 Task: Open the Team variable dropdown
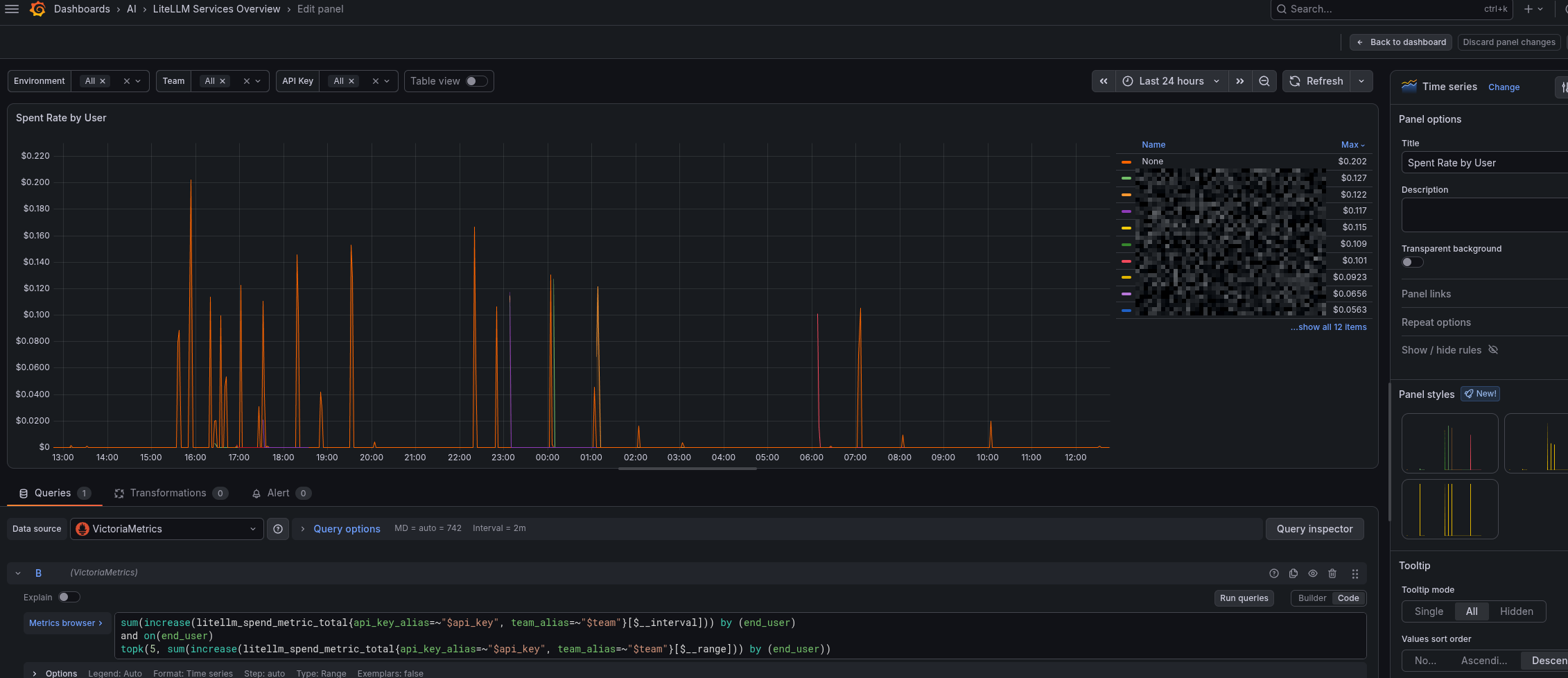point(258,81)
